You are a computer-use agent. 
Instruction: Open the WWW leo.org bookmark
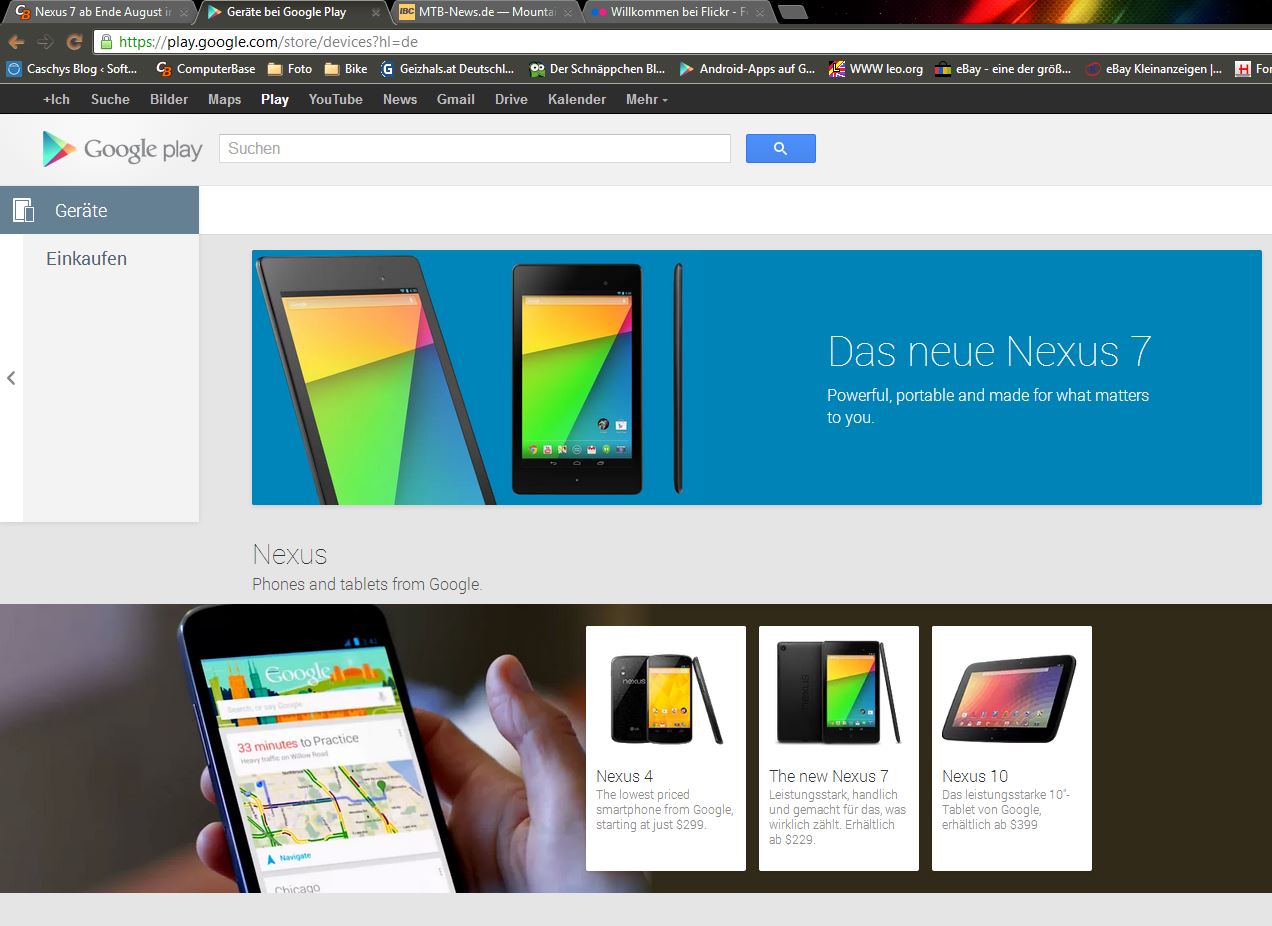(x=876, y=69)
